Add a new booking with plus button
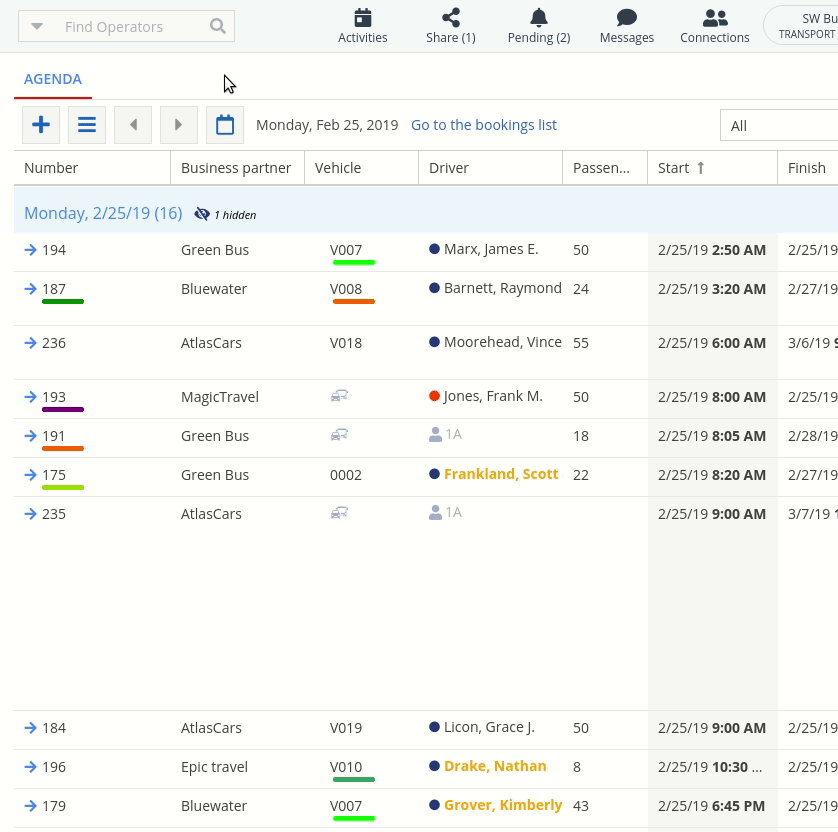The height and width of the screenshot is (832, 838). click(x=41, y=125)
